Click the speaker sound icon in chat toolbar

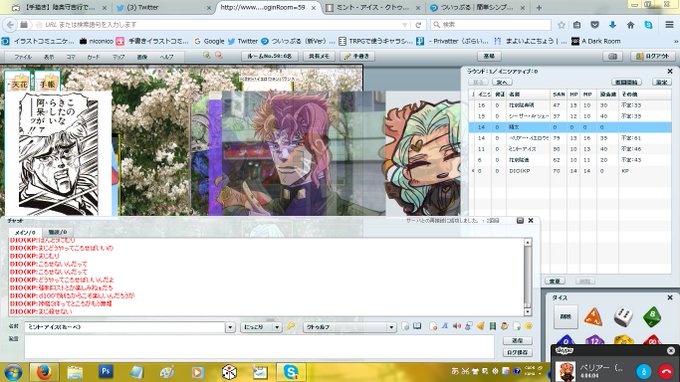(457, 326)
